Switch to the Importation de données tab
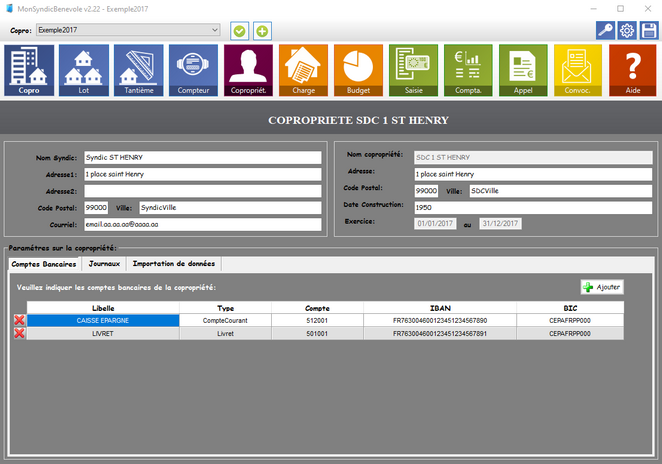662x464 pixels. [172, 264]
